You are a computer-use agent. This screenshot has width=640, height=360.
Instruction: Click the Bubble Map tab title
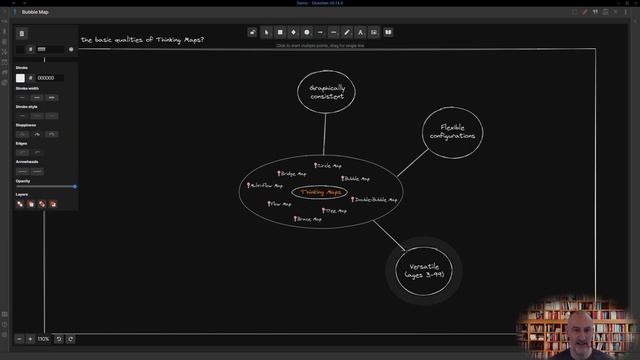pos(35,12)
